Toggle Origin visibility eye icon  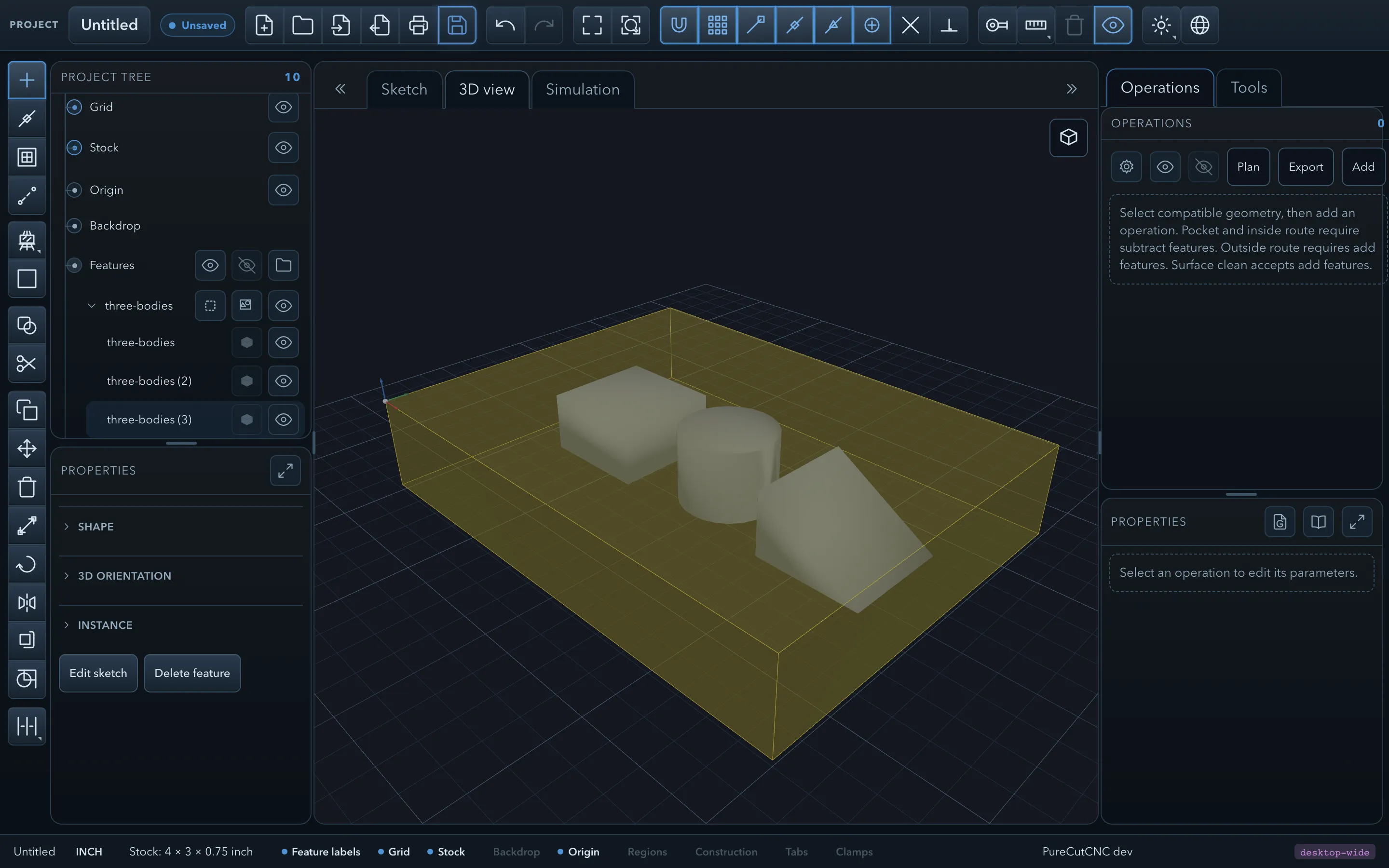284,190
